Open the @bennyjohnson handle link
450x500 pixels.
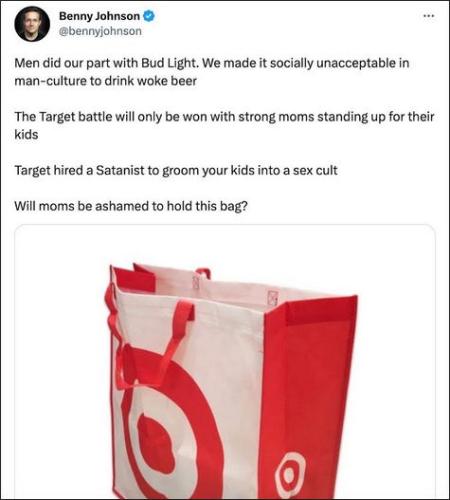tap(100, 31)
